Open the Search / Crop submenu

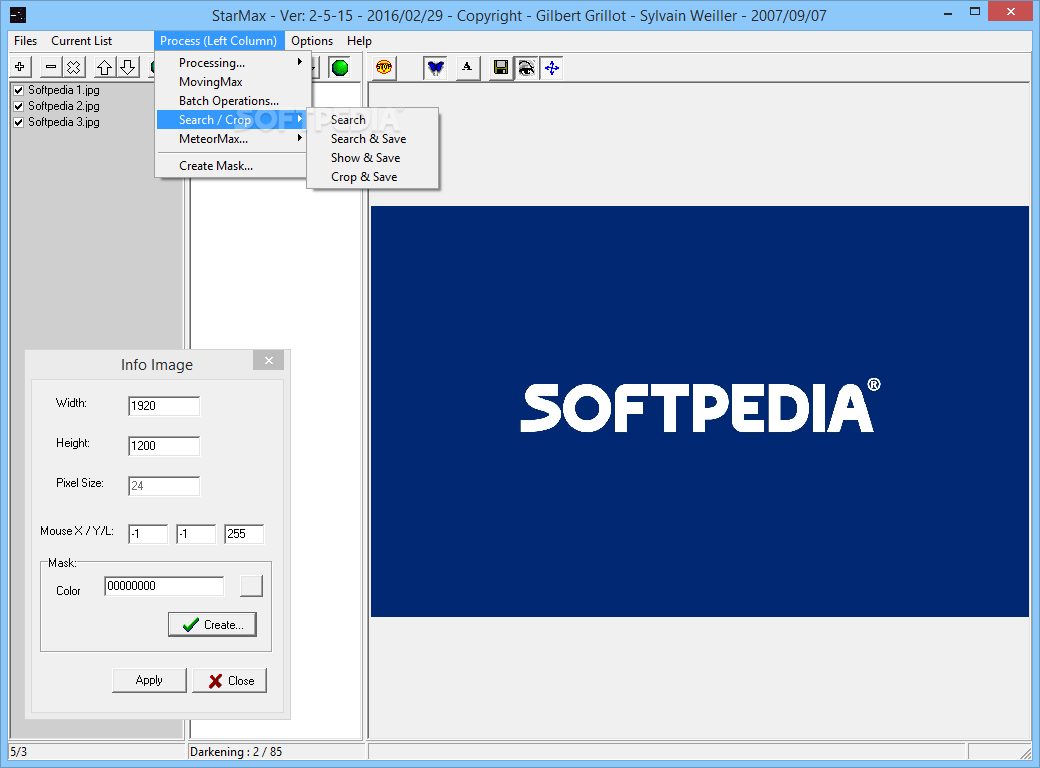231,120
